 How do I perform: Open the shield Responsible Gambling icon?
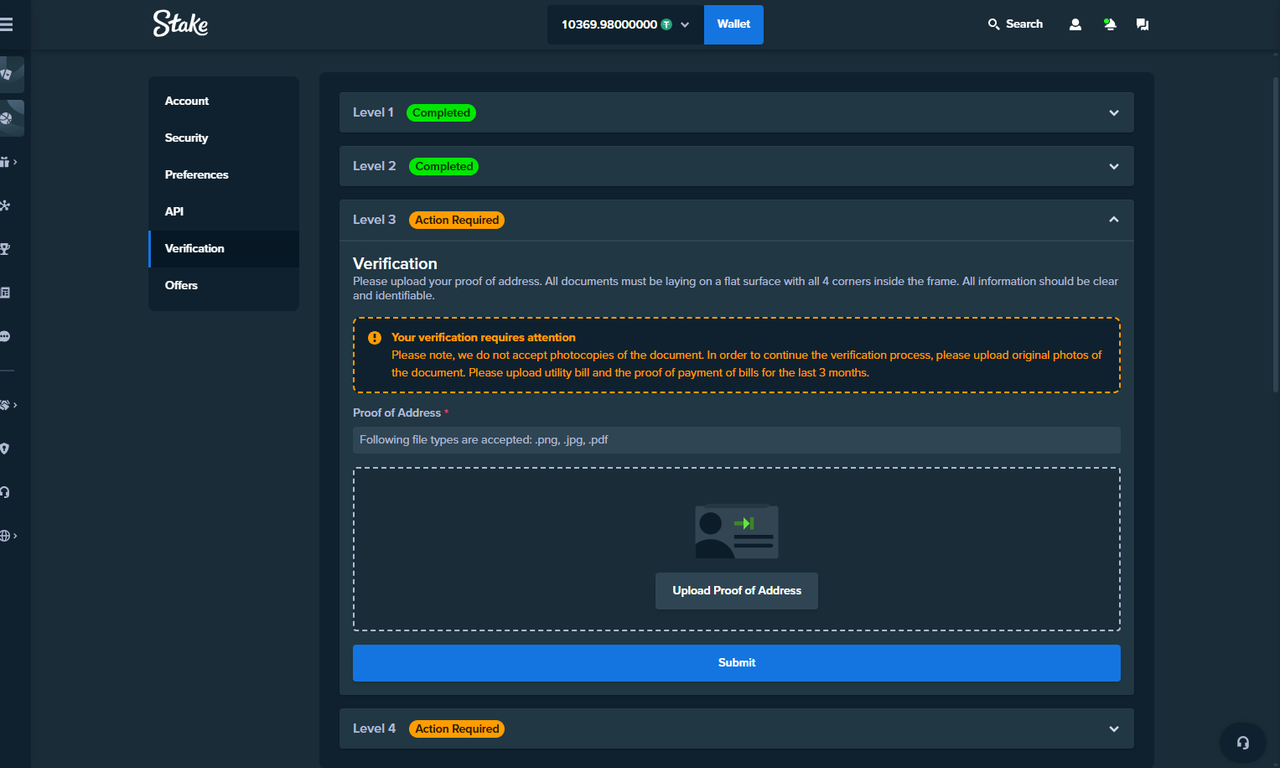point(5,449)
